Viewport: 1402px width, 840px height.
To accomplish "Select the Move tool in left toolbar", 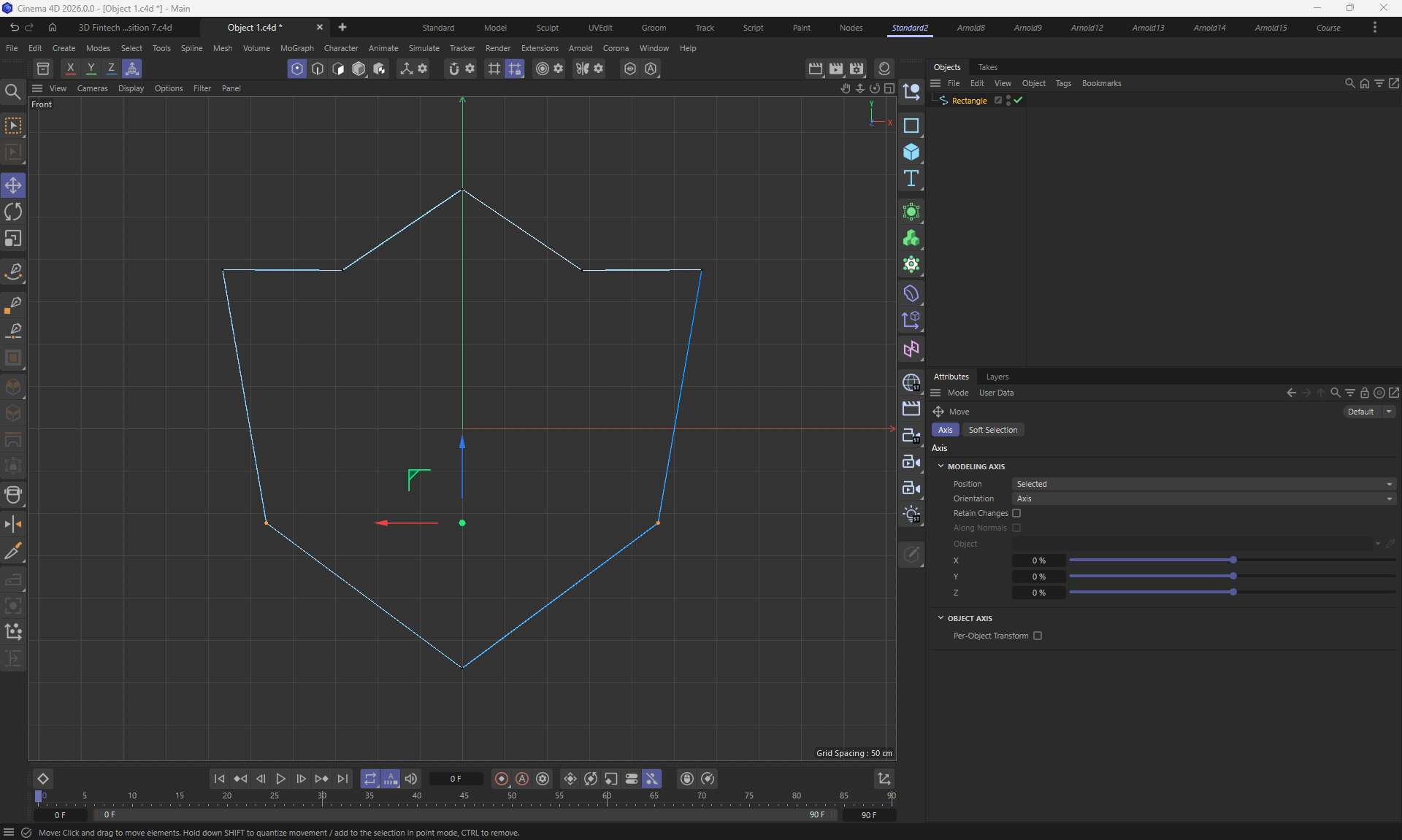I will pyautogui.click(x=13, y=185).
